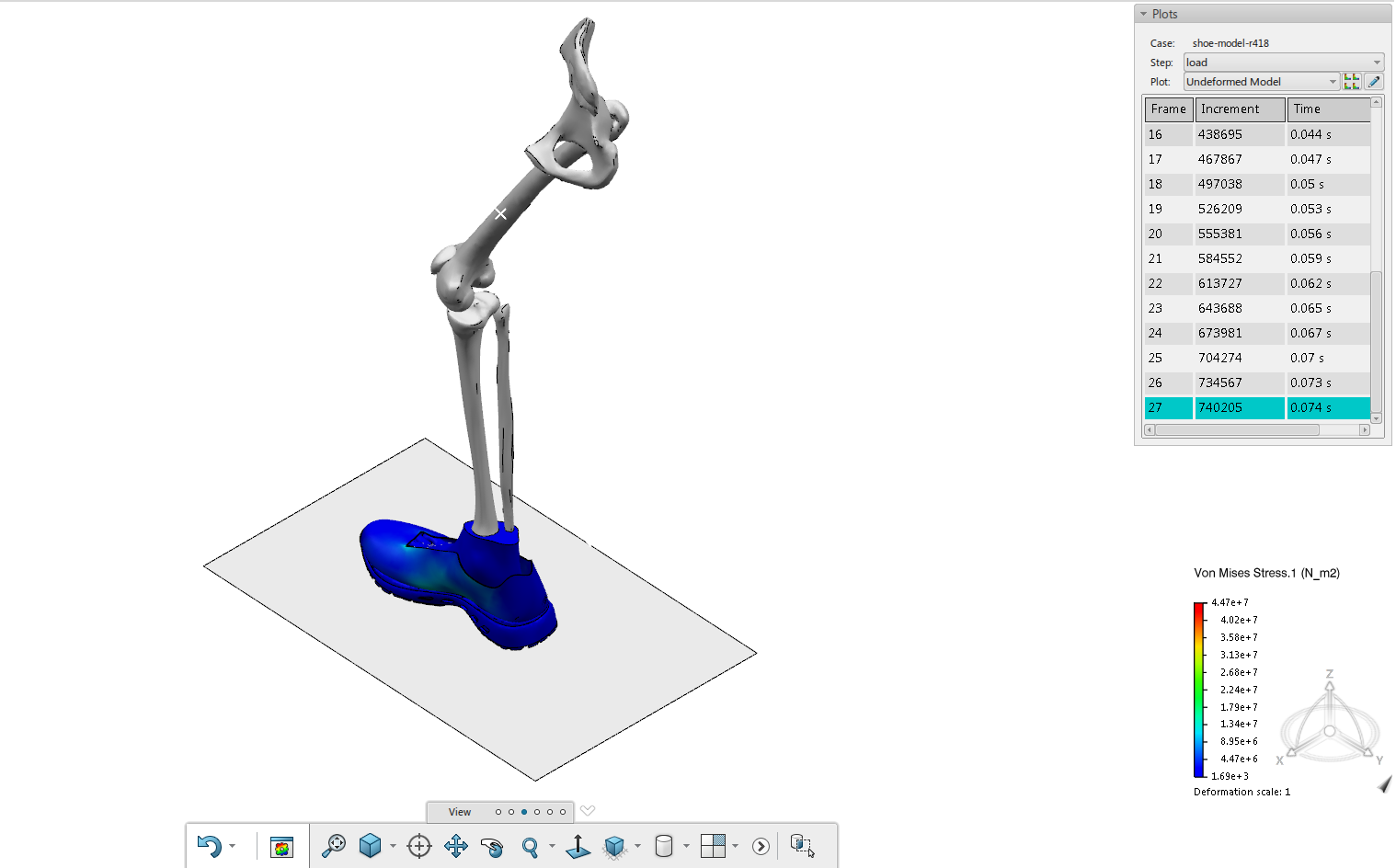
Task: Click the Von Mises stress color legend bar
Action: 1199,690
